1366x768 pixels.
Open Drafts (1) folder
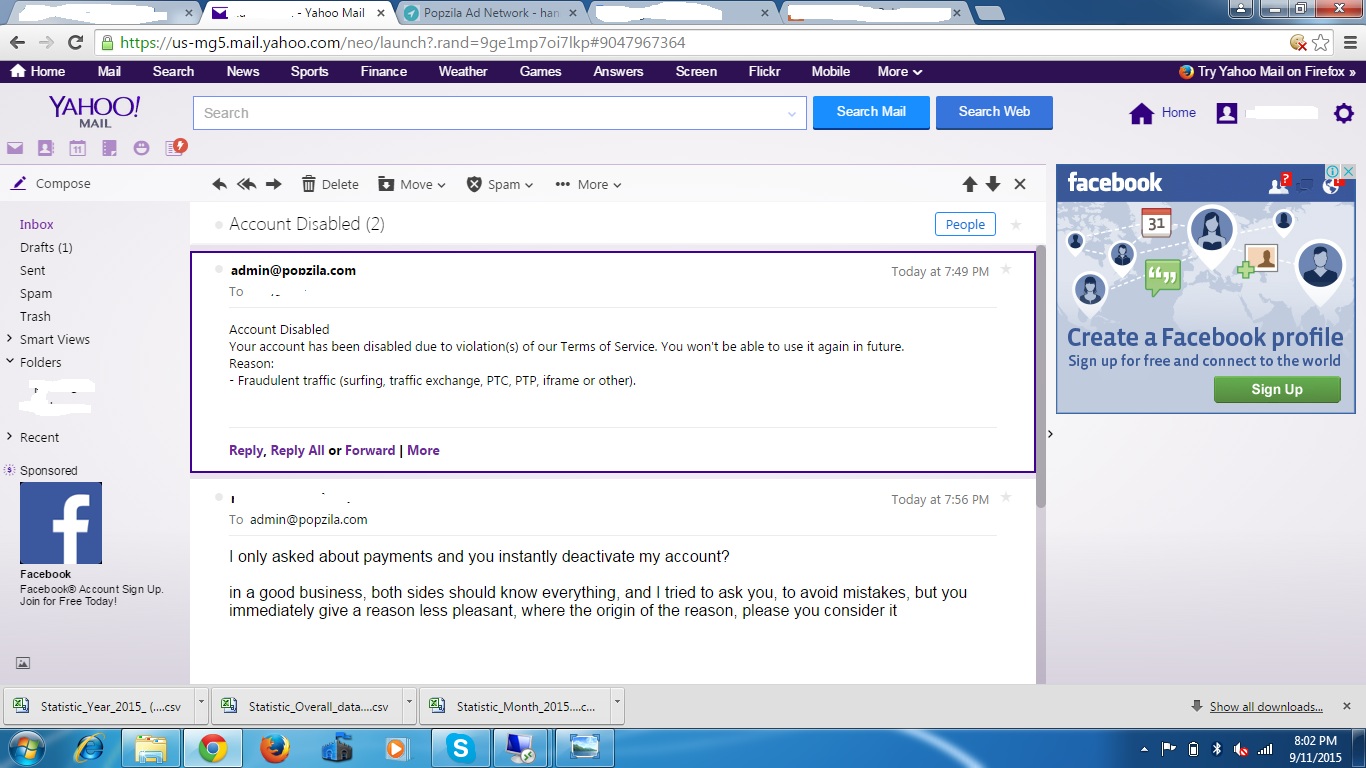[x=46, y=247]
